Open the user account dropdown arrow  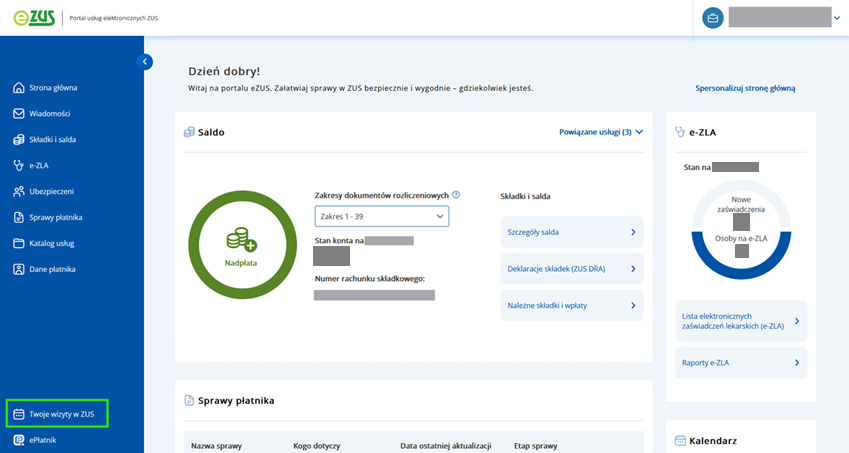coord(837,18)
